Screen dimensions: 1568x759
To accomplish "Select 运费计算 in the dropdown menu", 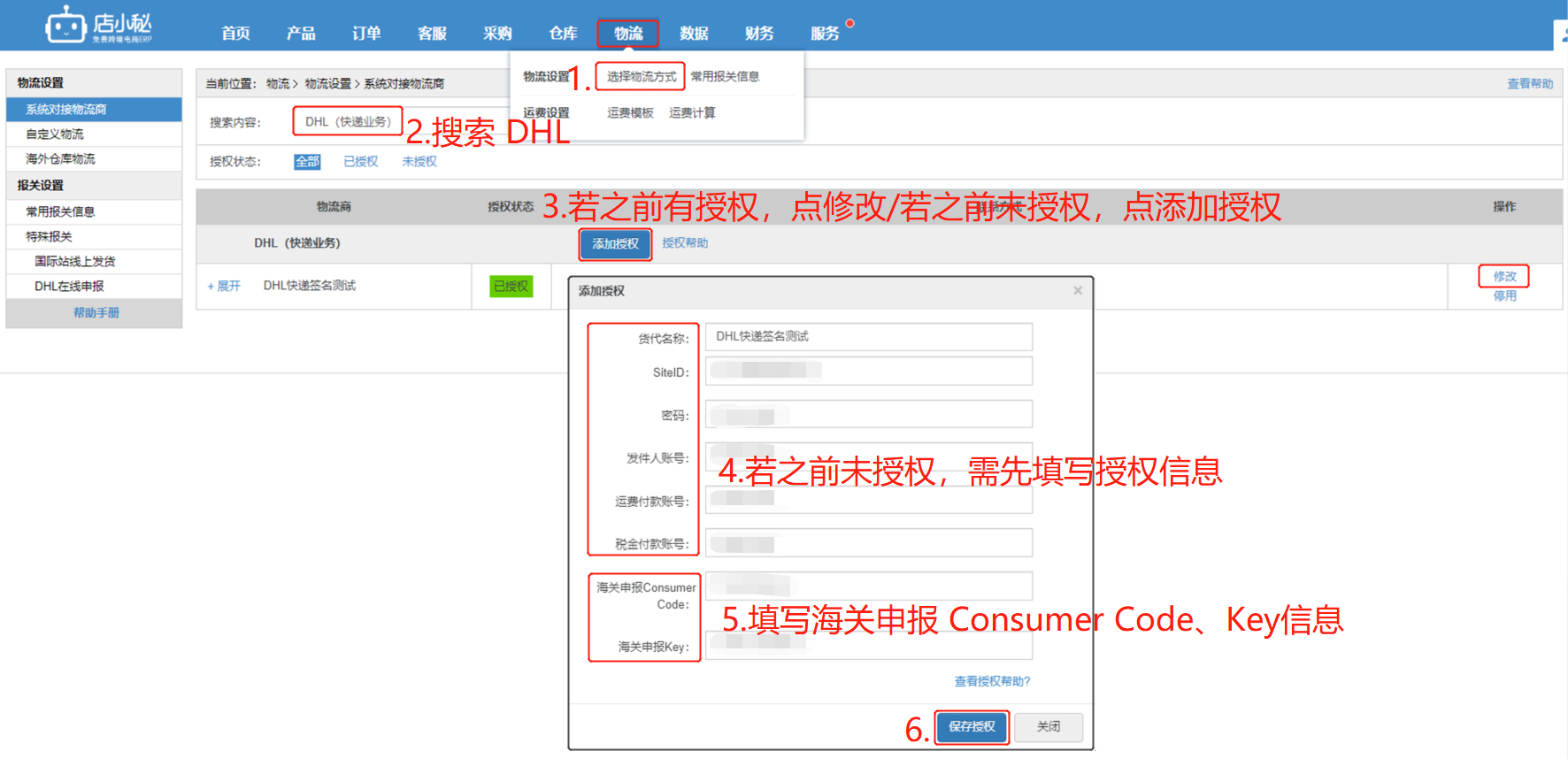I will point(692,112).
